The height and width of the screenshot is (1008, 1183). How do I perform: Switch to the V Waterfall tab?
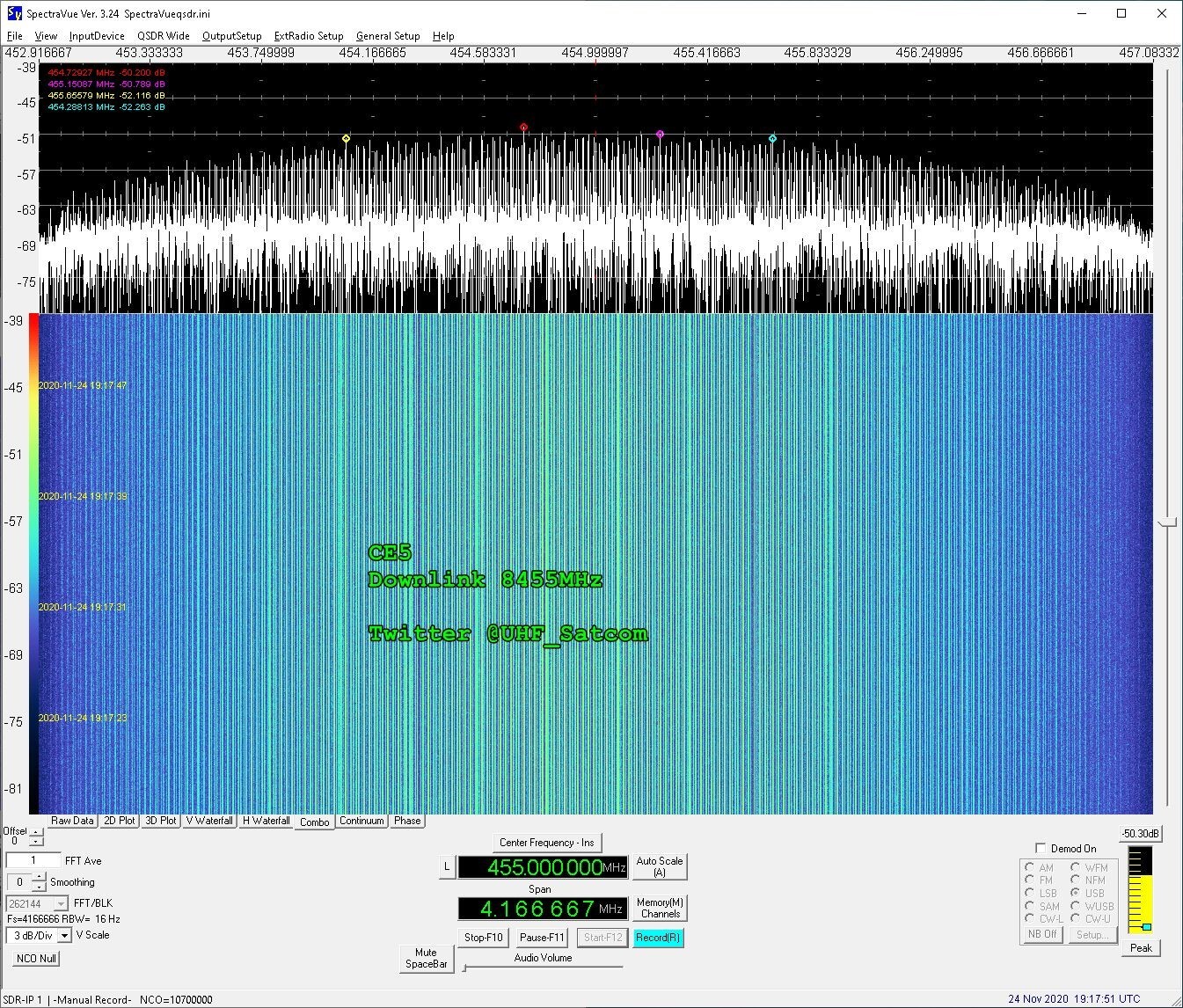[208, 821]
